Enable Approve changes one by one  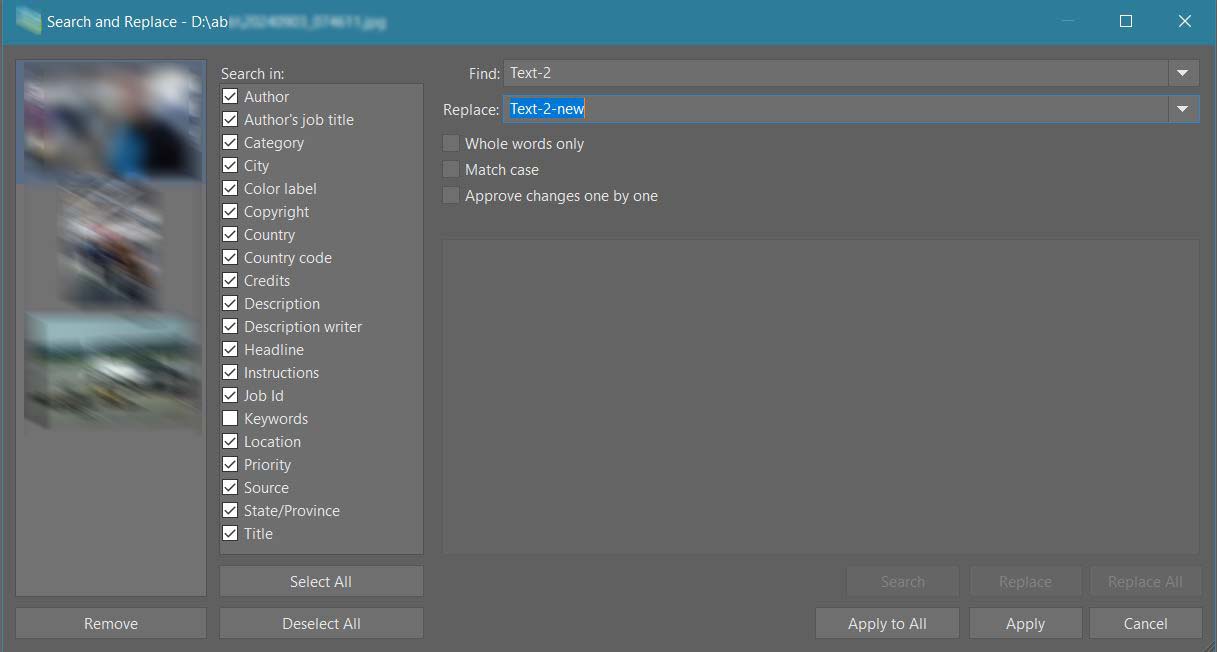pos(451,196)
